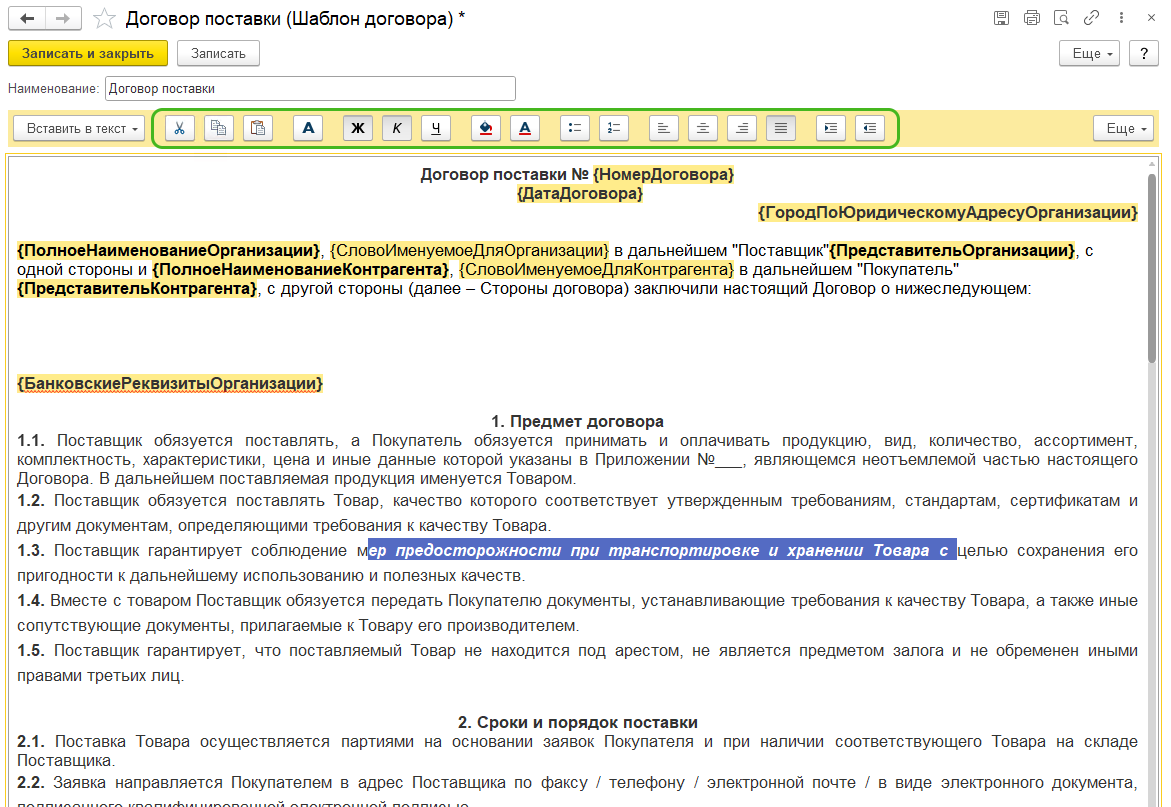This screenshot has height=807, width=1171.
Task: Toggle bold formatting (Ж)
Action: coord(357,128)
